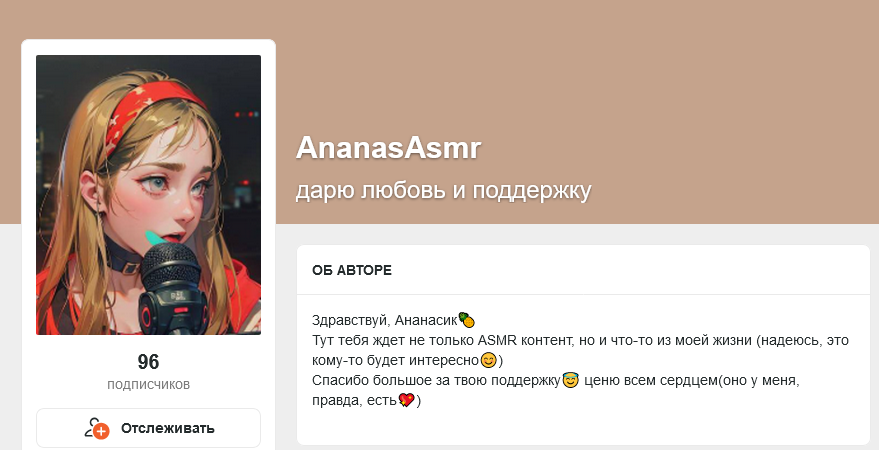
Task: Click the greeting line Здравствуй, Ананасик
Action: (x=385, y=321)
